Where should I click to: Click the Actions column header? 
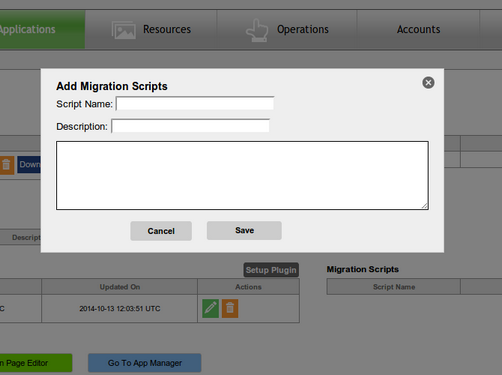coord(248,287)
